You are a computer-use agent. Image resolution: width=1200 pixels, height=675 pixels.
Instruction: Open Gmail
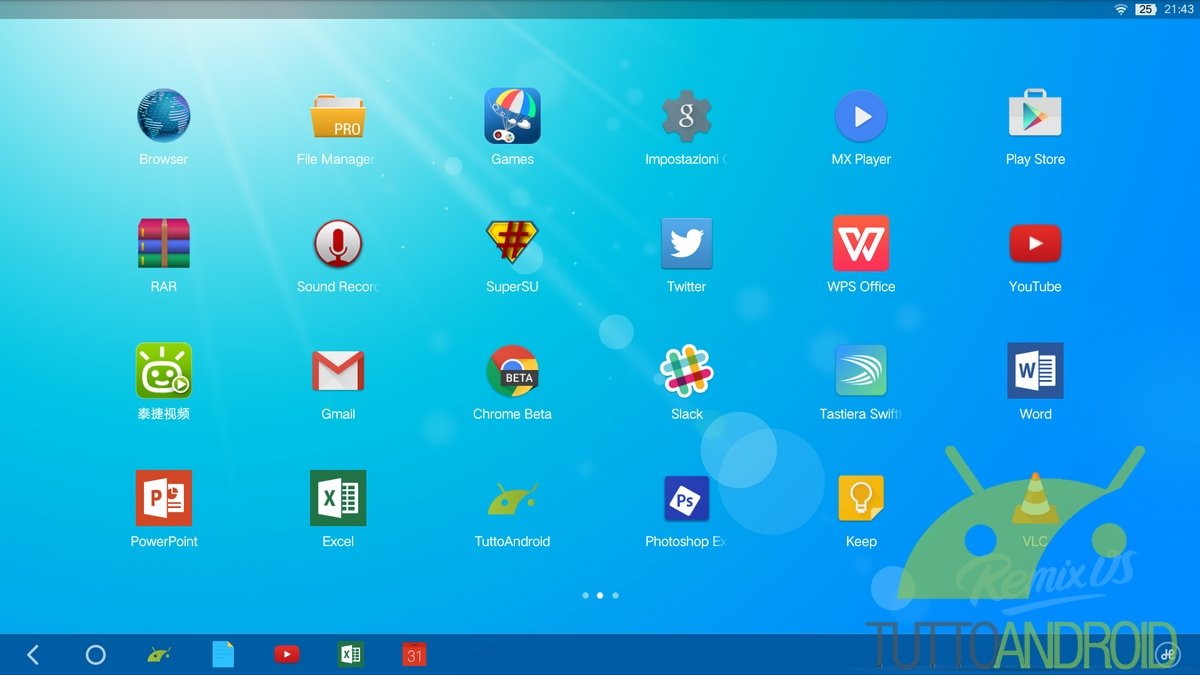pos(338,371)
